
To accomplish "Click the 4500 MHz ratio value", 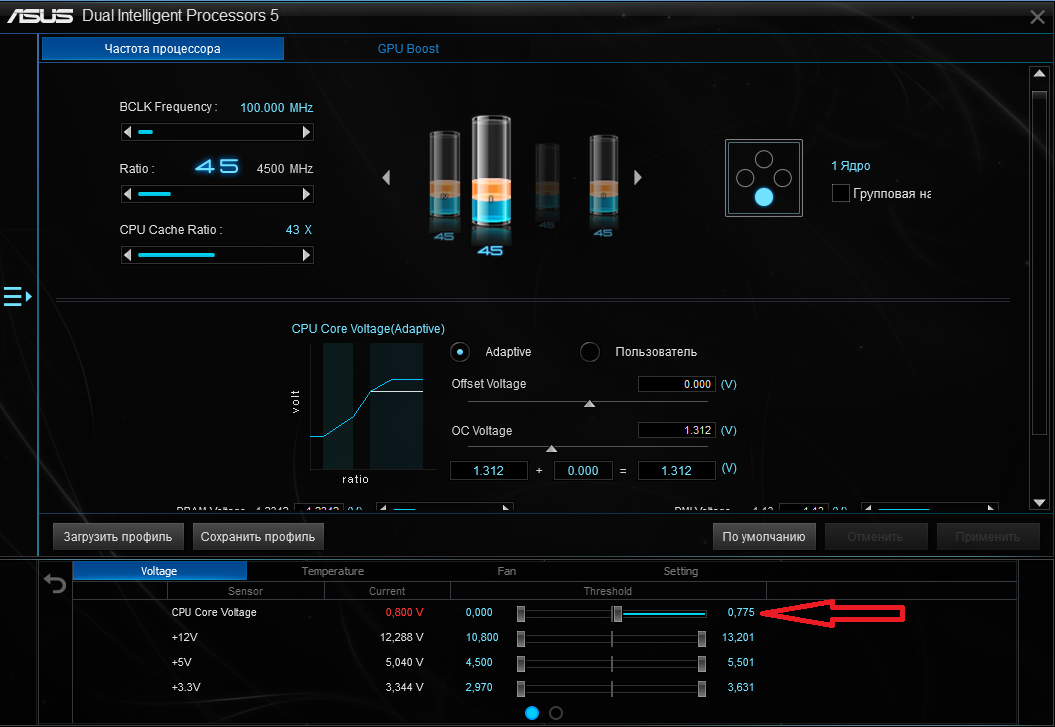I will tap(285, 168).
